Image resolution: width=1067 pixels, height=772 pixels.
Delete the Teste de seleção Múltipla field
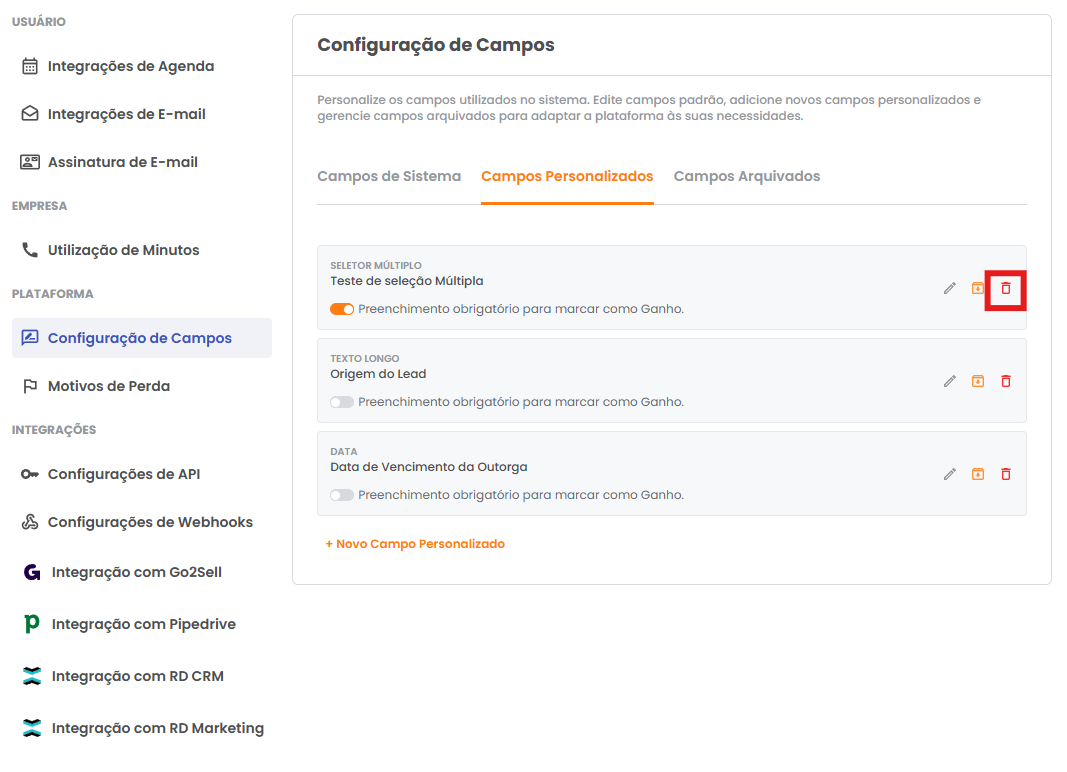click(1006, 288)
